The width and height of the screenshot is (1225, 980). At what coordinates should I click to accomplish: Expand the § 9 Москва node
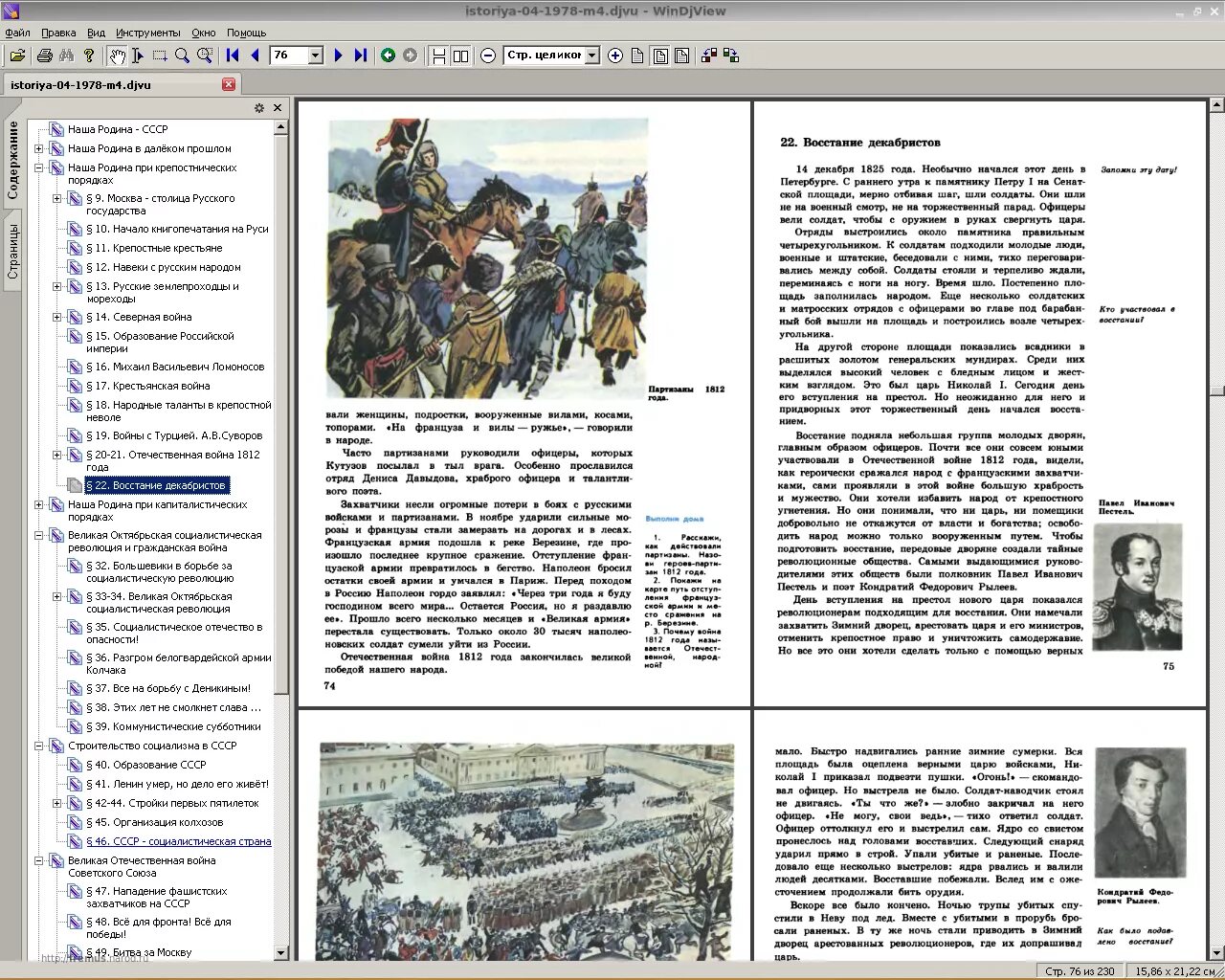click(56, 198)
